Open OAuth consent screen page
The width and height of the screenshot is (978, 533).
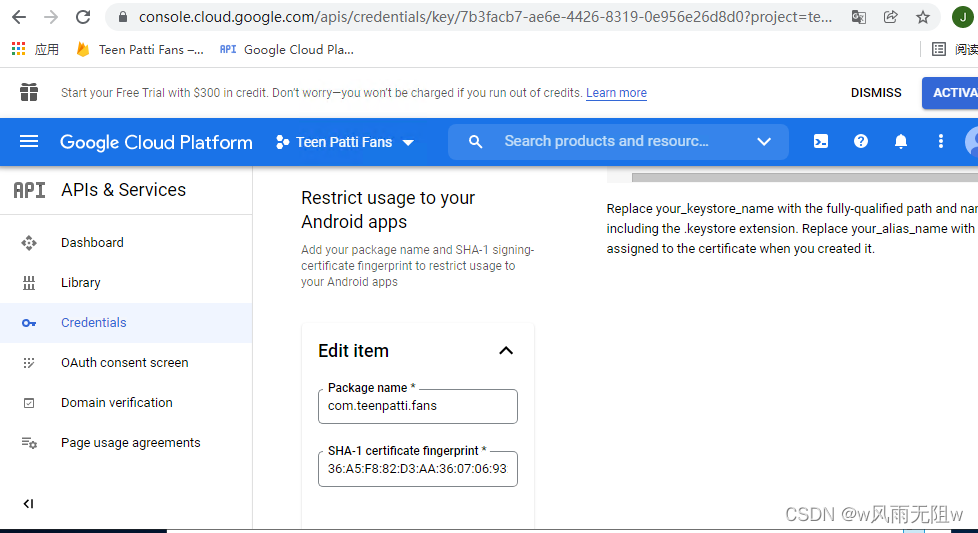click(x=124, y=363)
